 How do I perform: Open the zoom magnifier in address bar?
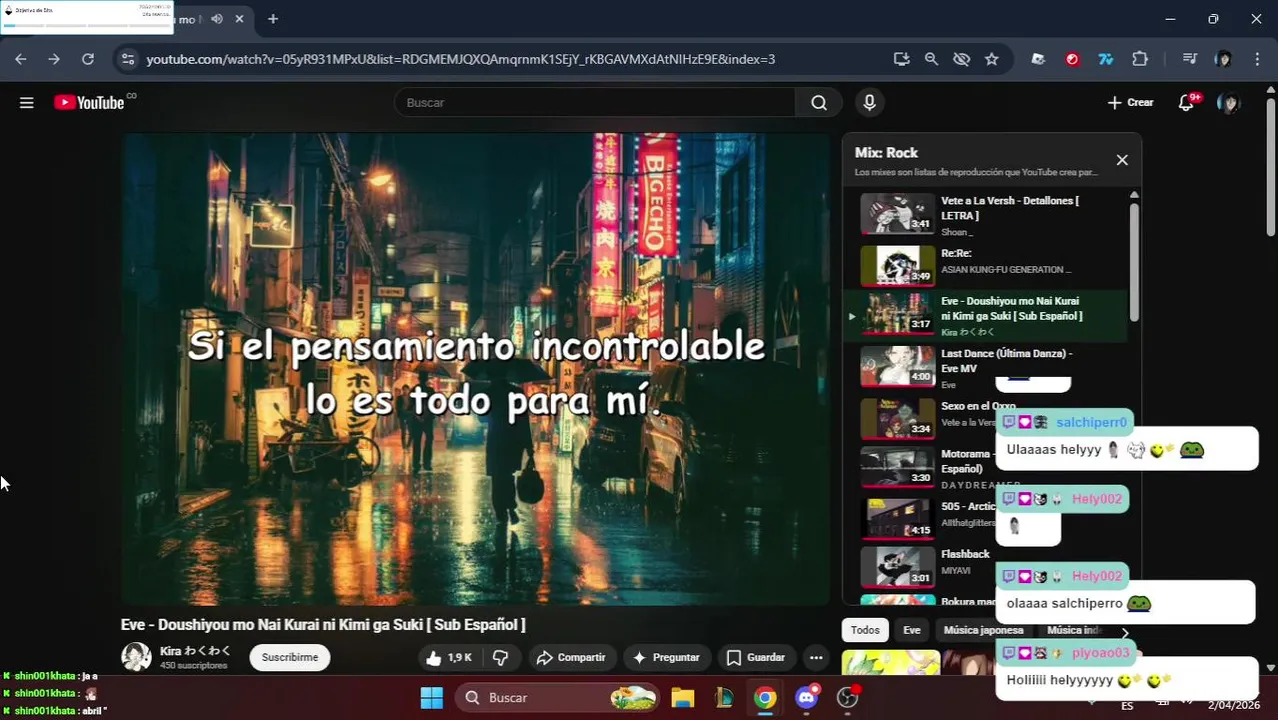click(x=931, y=59)
